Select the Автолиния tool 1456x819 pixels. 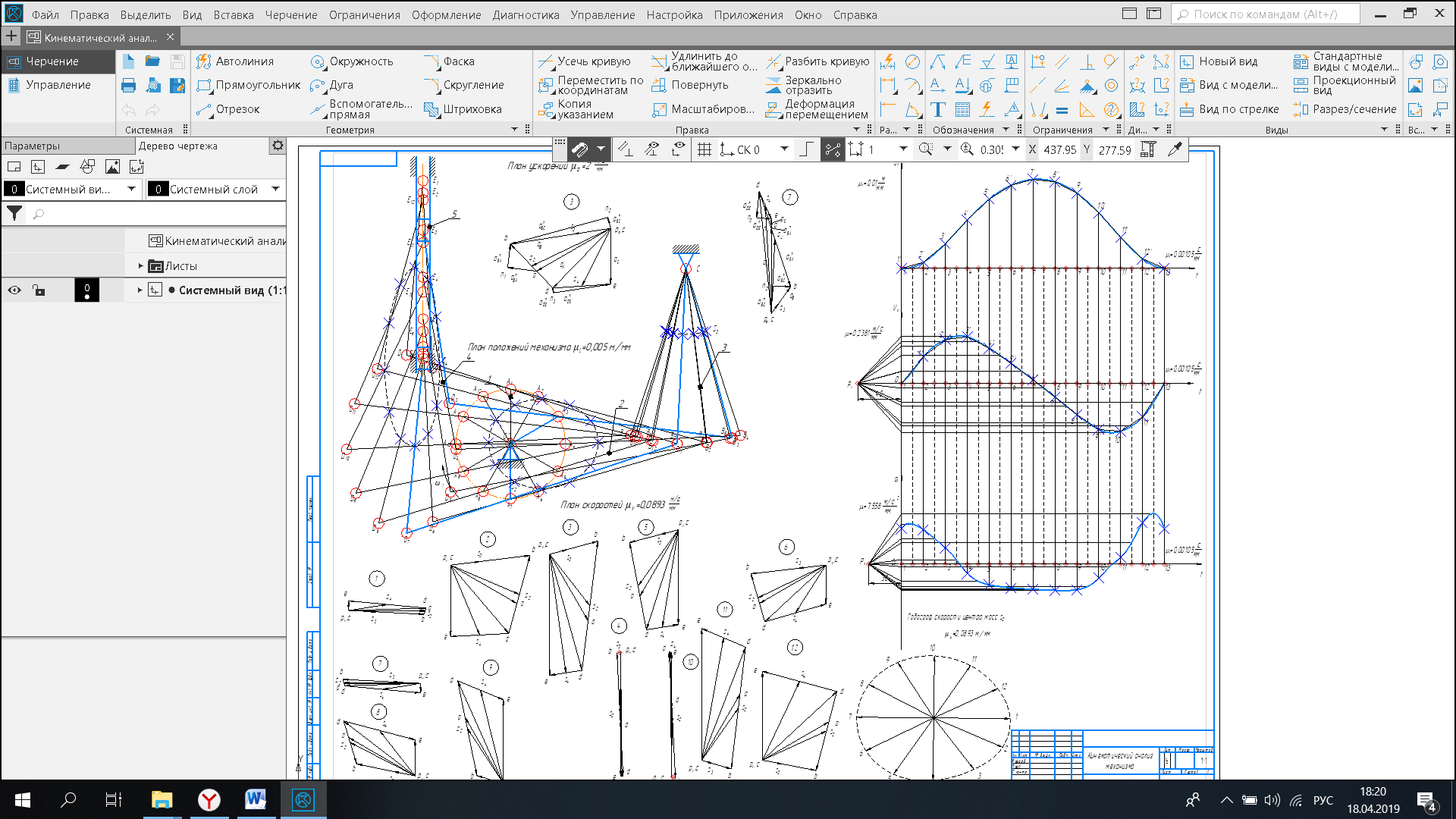pyautogui.click(x=235, y=61)
